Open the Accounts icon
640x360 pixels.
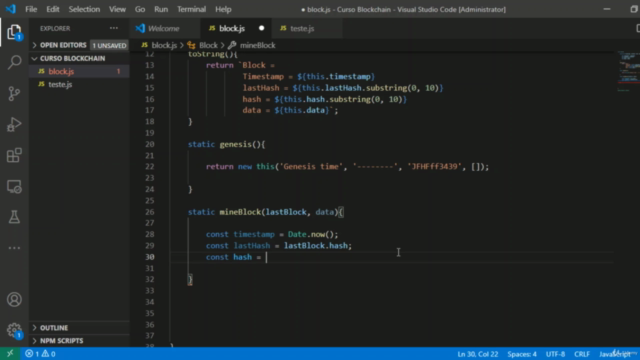(x=14, y=300)
